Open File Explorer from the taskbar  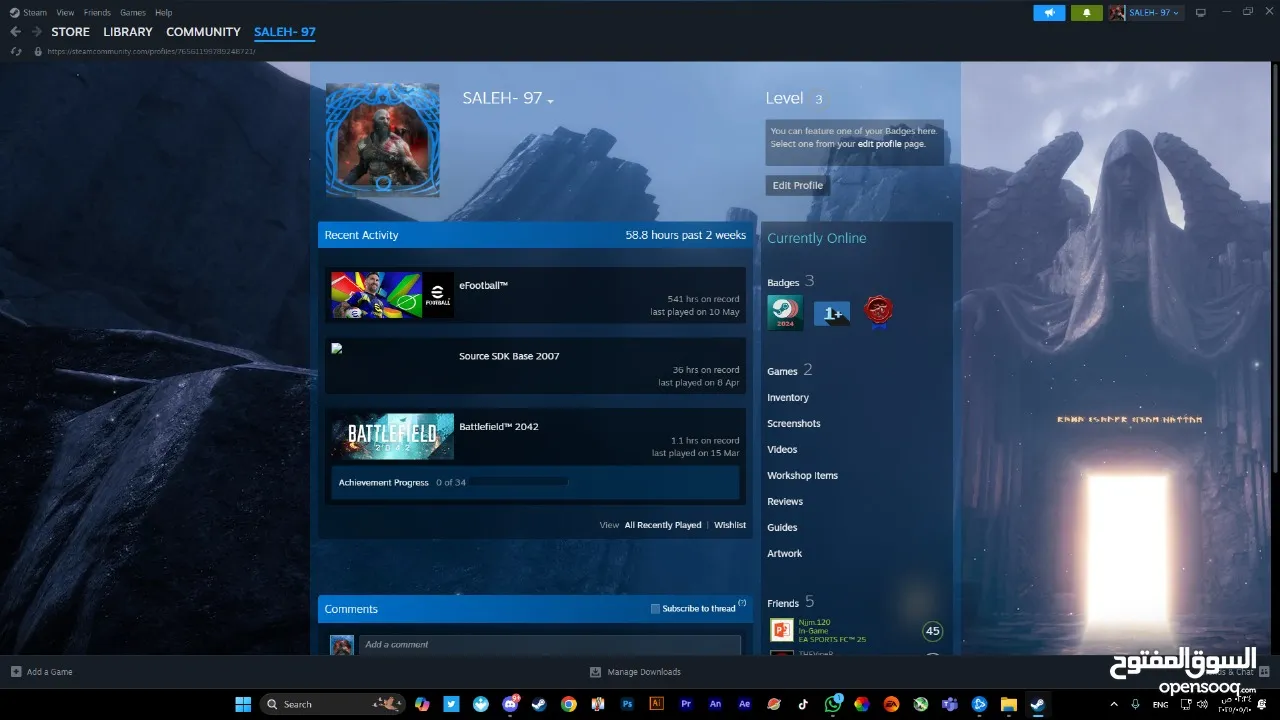(x=1008, y=704)
